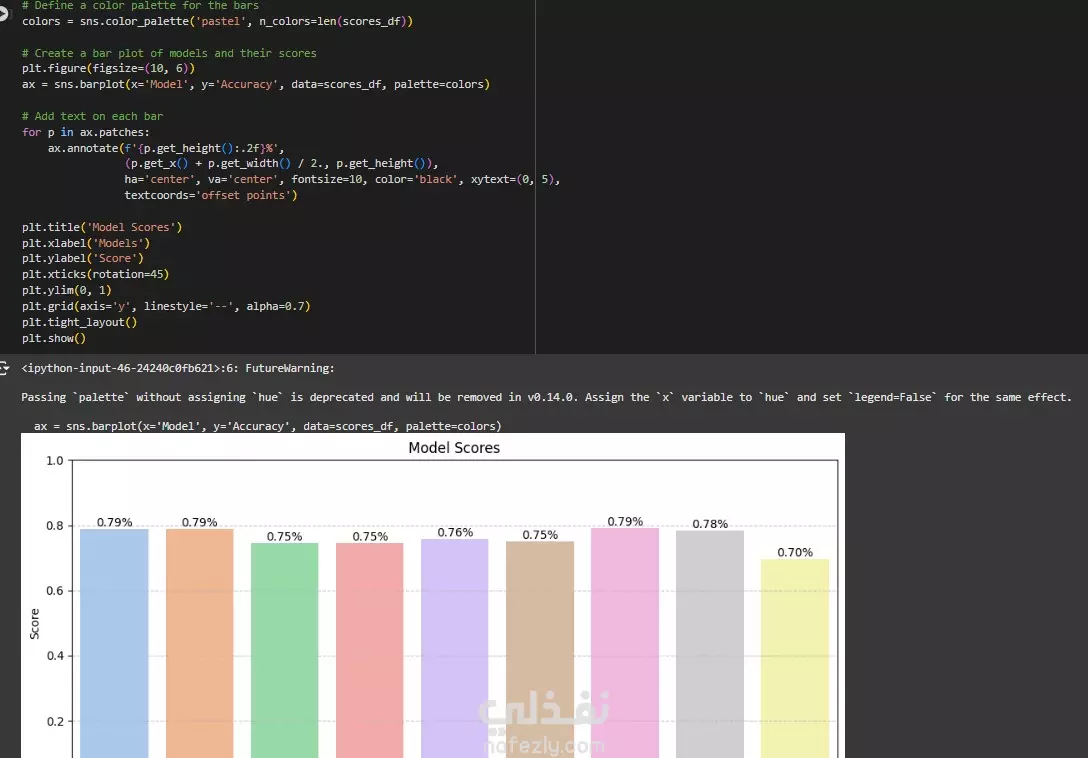Screen dimensions: 1088x758
Task: Click the pastel yellow bar in the chart
Action: click(795, 659)
